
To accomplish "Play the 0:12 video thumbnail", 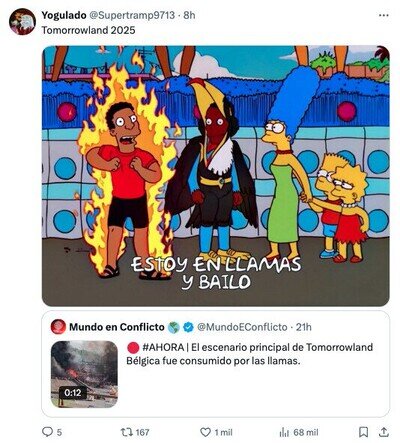I will click(x=84, y=374).
